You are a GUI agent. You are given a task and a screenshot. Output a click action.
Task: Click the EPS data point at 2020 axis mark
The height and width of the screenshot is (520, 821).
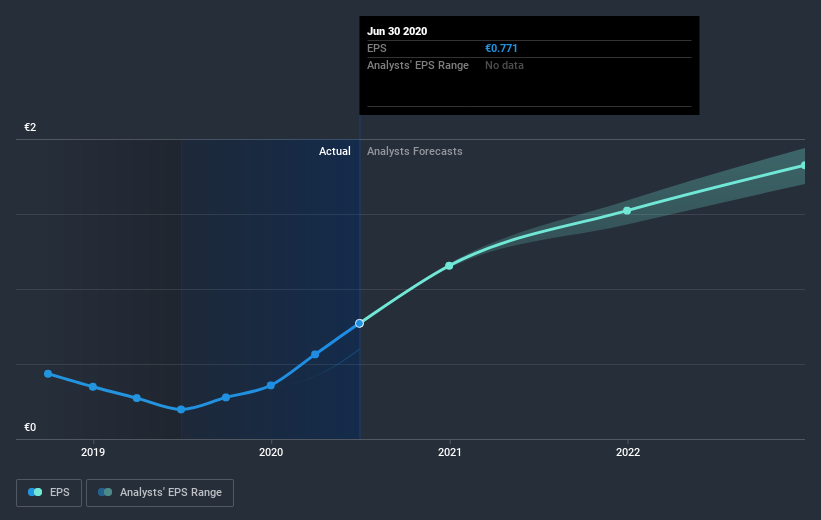coord(271,385)
